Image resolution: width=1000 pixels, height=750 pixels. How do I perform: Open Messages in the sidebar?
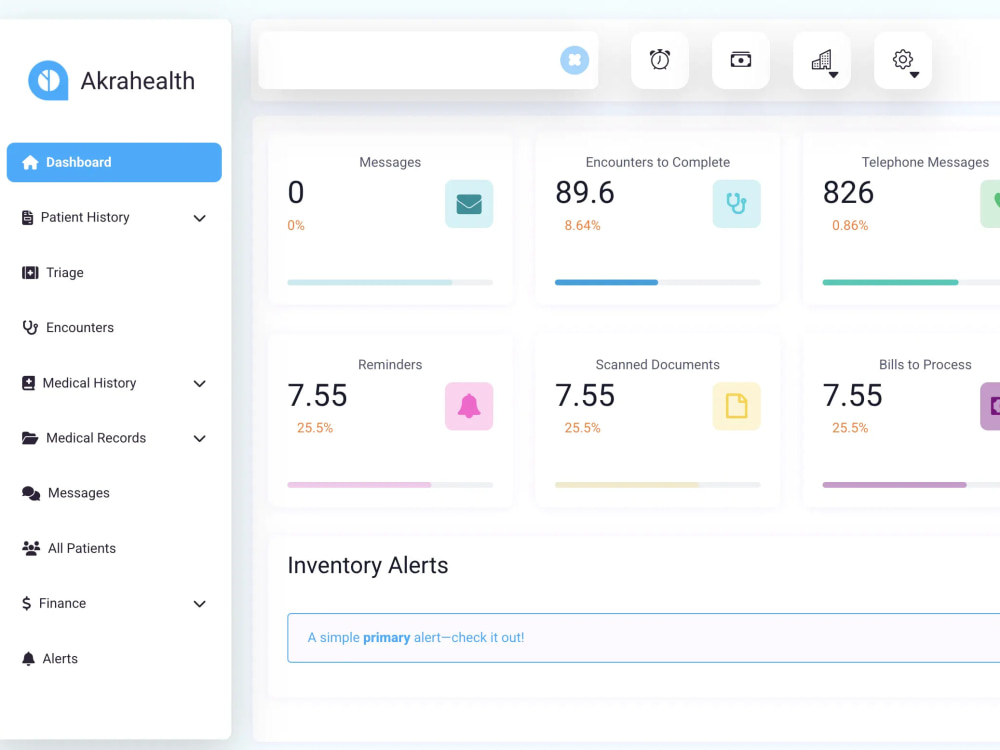(x=114, y=493)
